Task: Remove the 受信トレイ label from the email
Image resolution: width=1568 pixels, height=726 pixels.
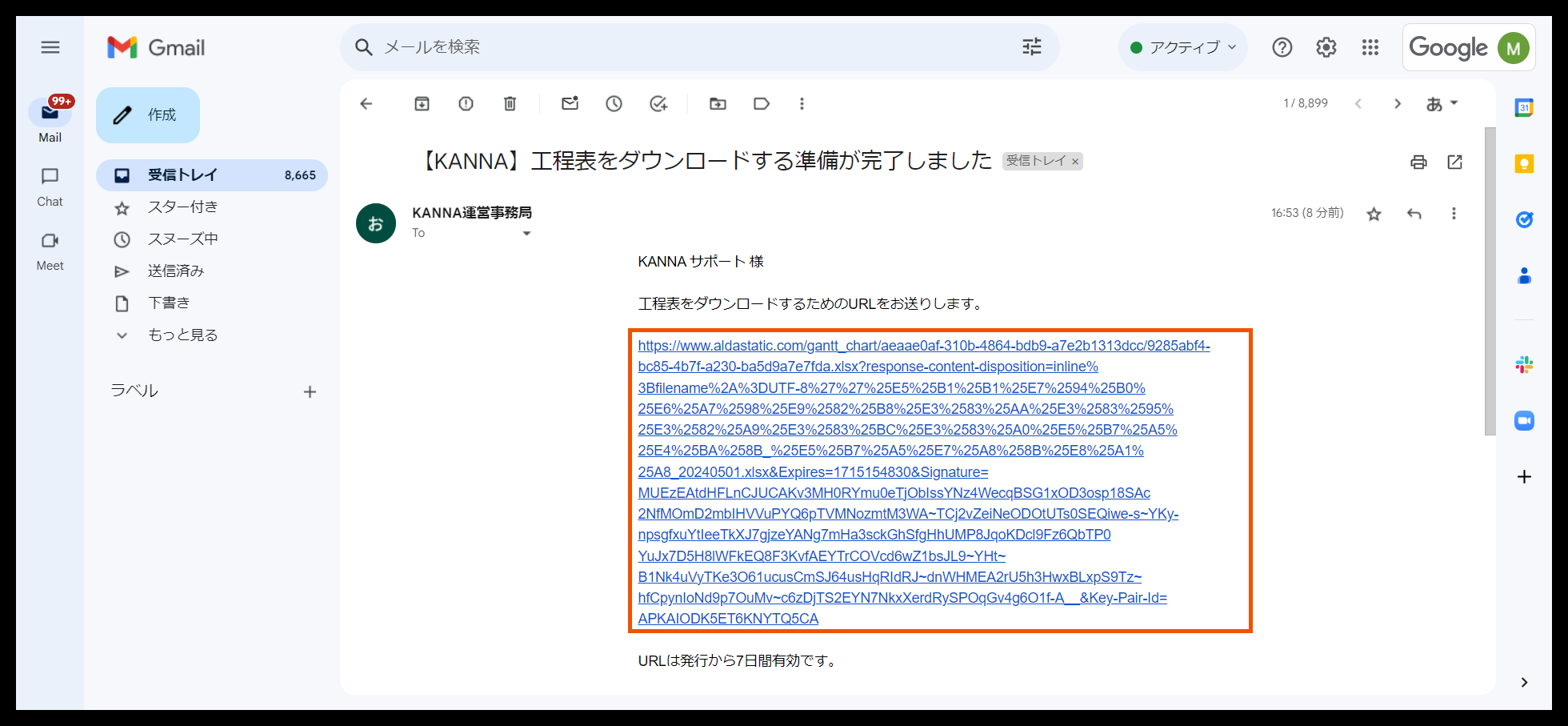Action: coord(1075,162)
